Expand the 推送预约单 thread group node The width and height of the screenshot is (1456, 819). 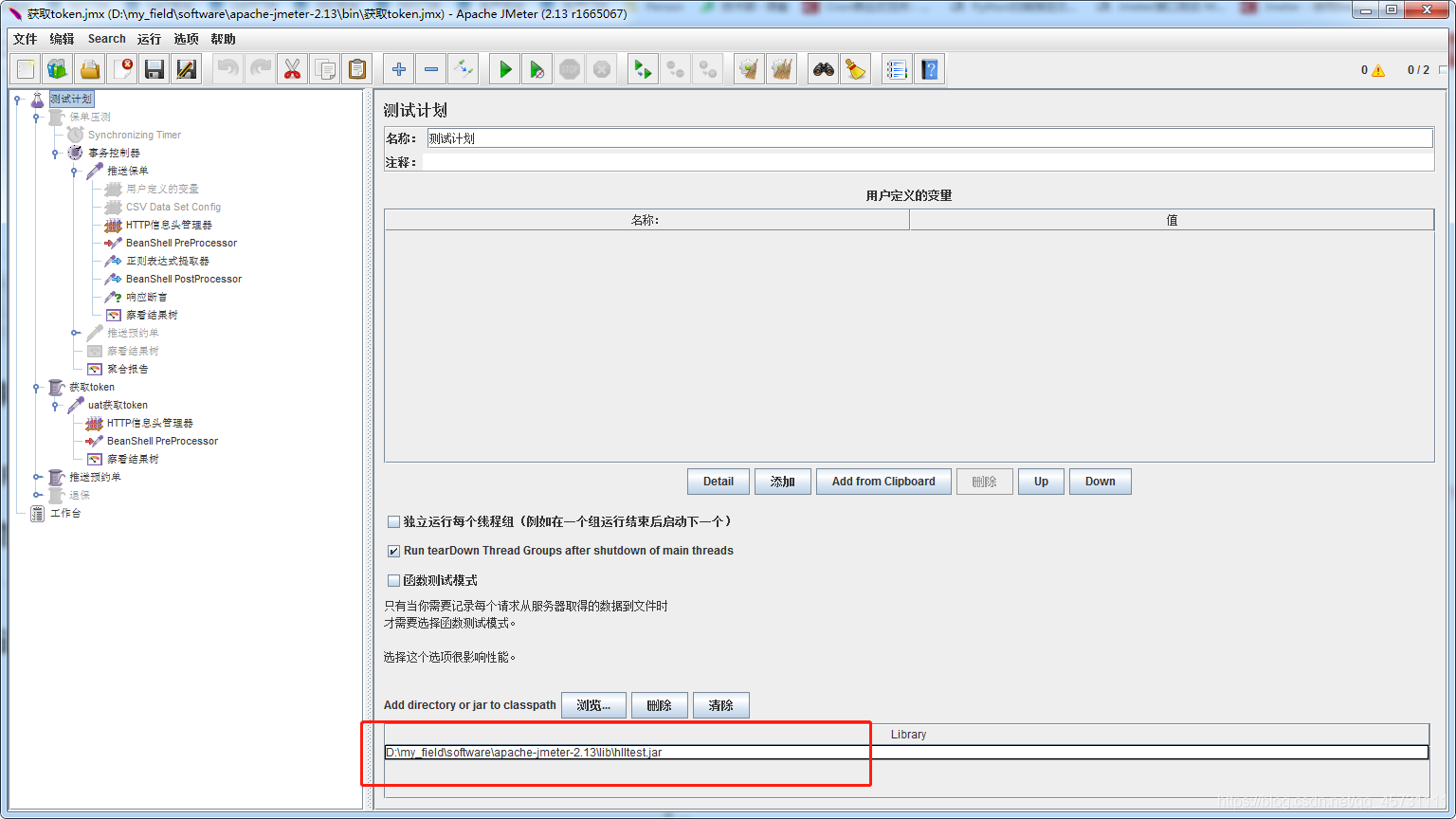click(38, 477)
